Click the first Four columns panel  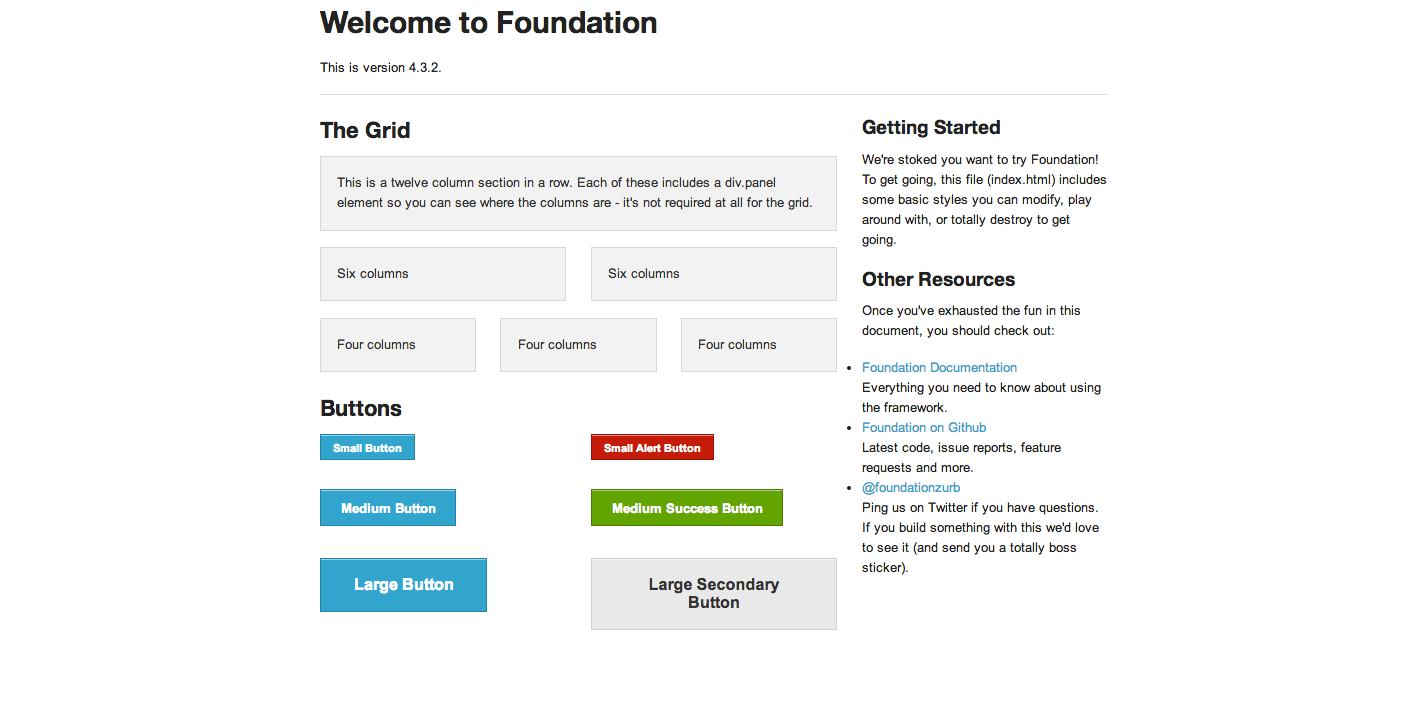(x=397, y=344)
